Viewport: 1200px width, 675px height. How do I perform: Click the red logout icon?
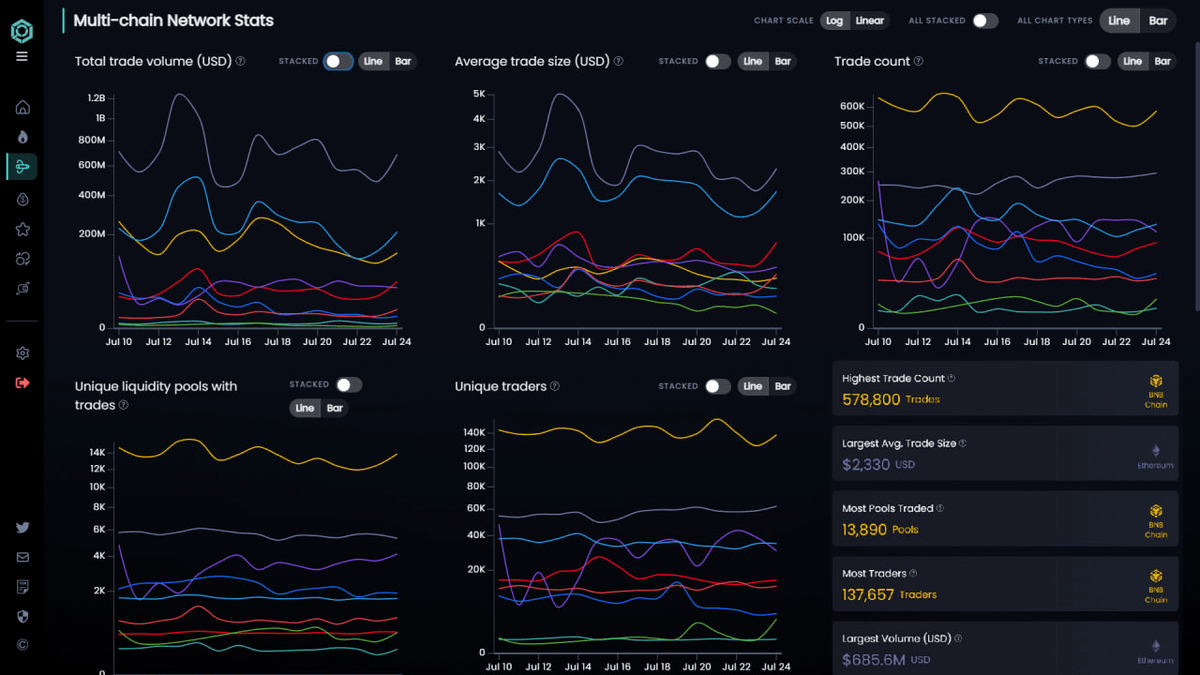22,383
